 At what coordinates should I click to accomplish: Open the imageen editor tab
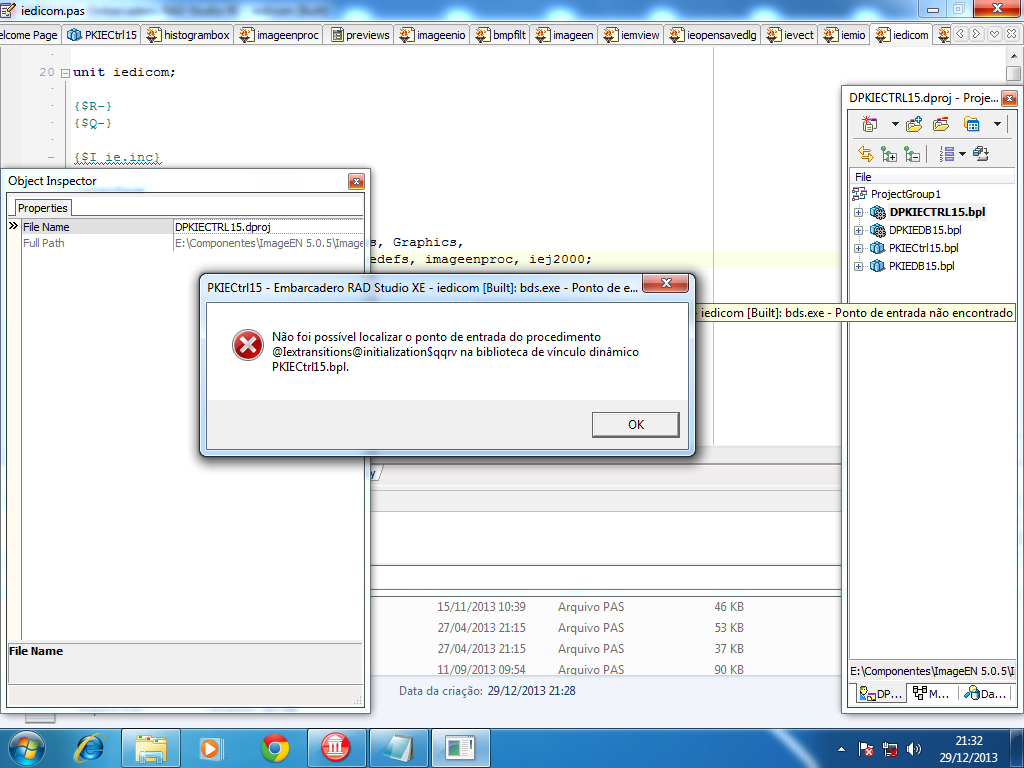pyautogui.click(x=565, y=35)
